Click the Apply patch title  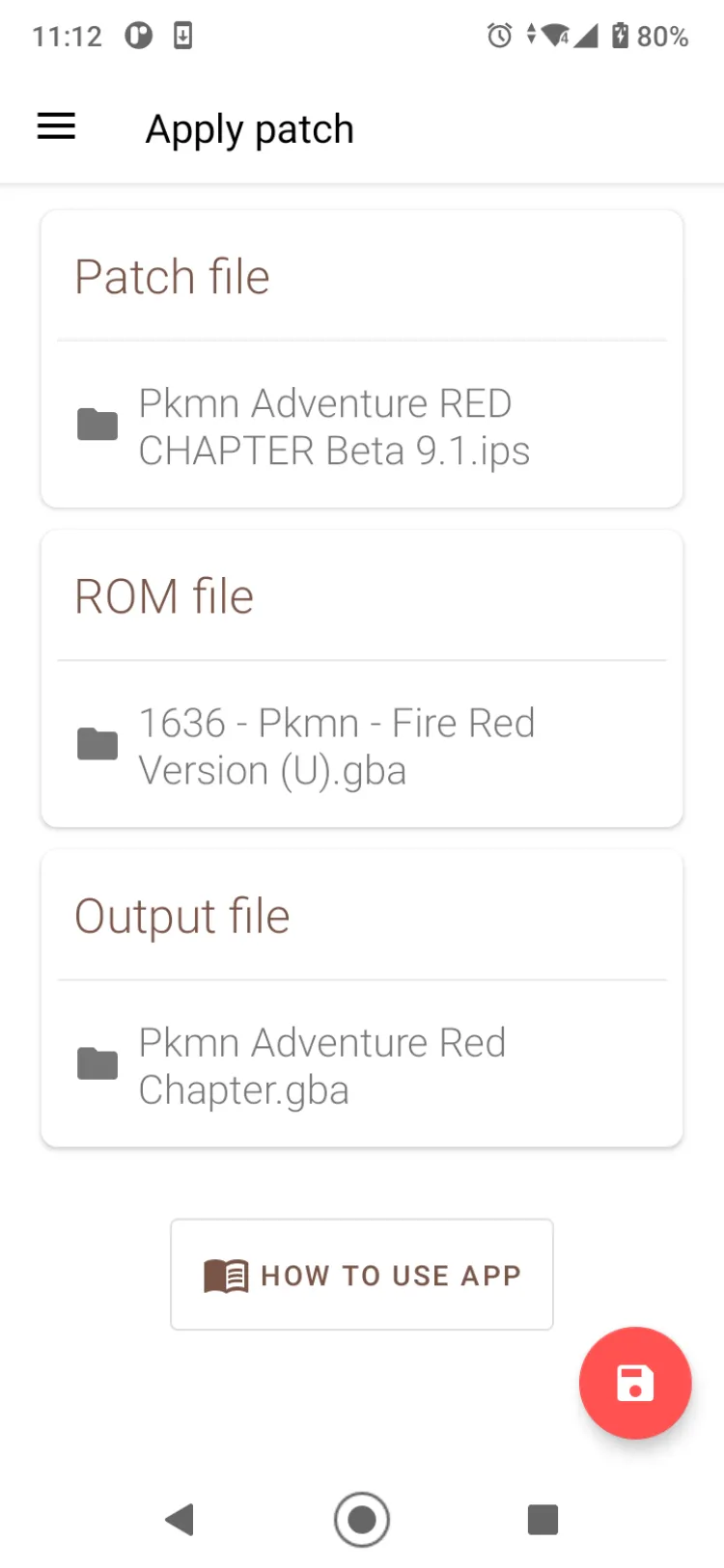pyautogui.click(x=249, y=129)
